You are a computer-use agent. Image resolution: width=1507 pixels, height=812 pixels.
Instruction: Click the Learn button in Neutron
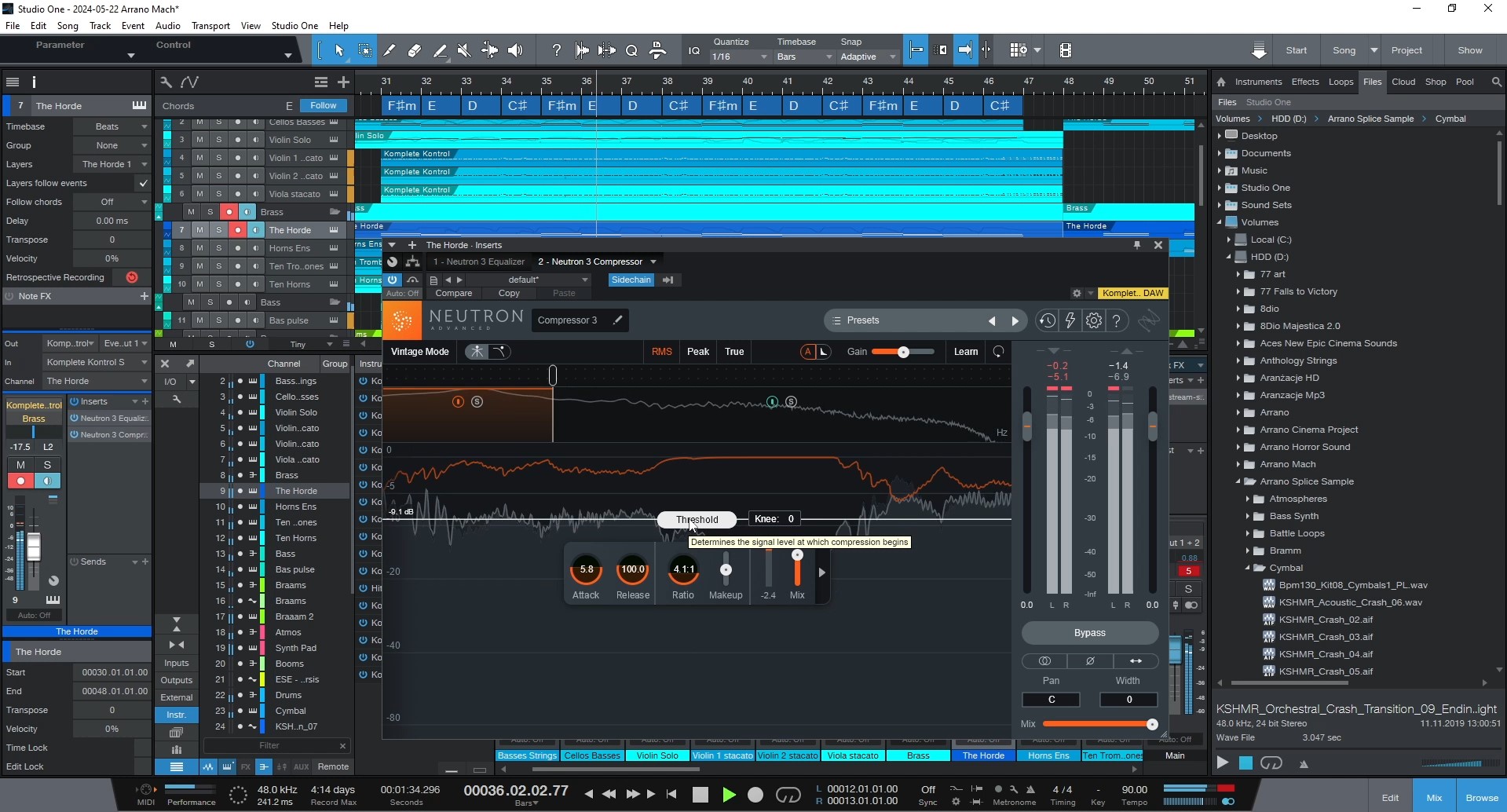(x=966, y=352)
